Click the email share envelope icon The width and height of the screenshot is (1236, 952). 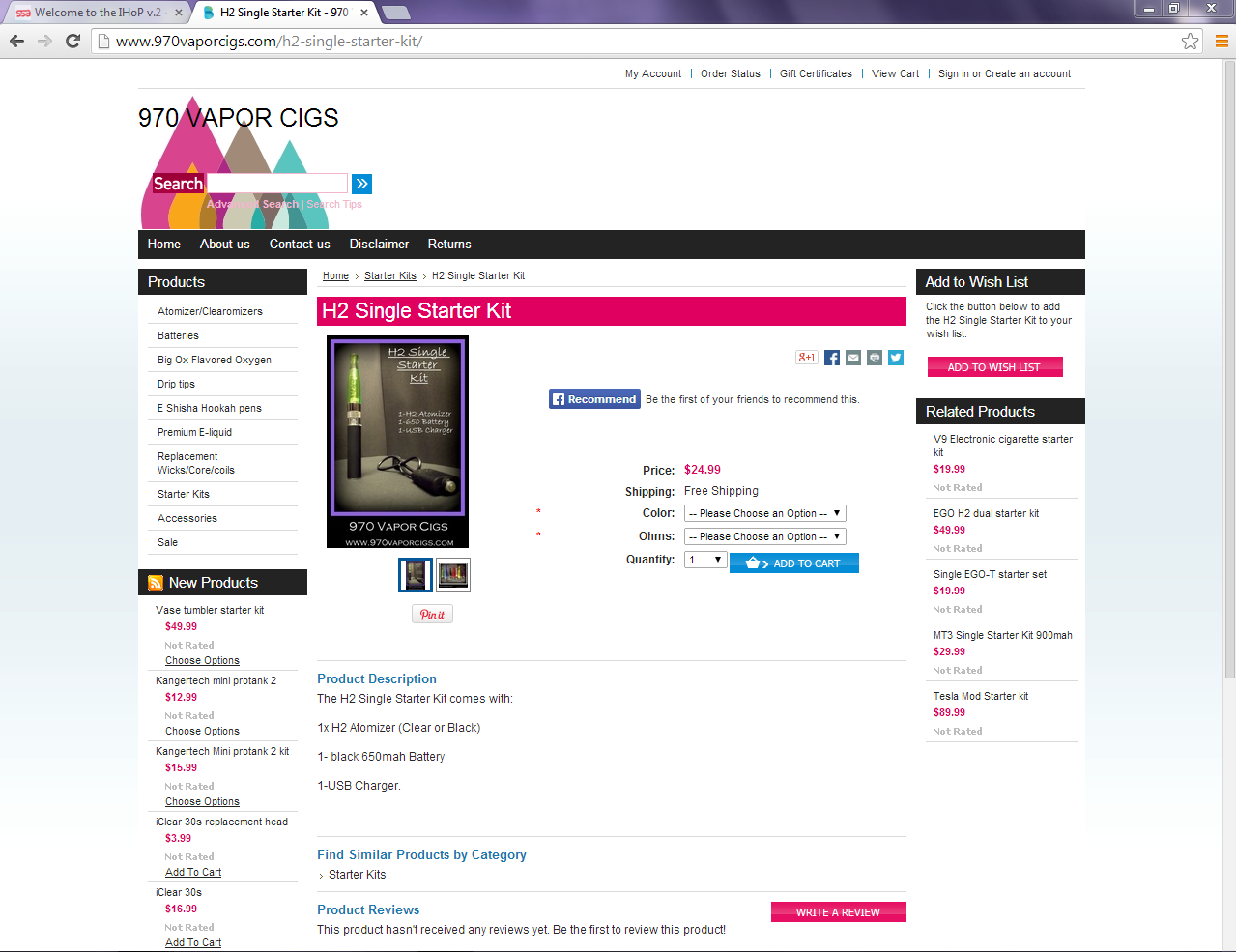(853, 358)
